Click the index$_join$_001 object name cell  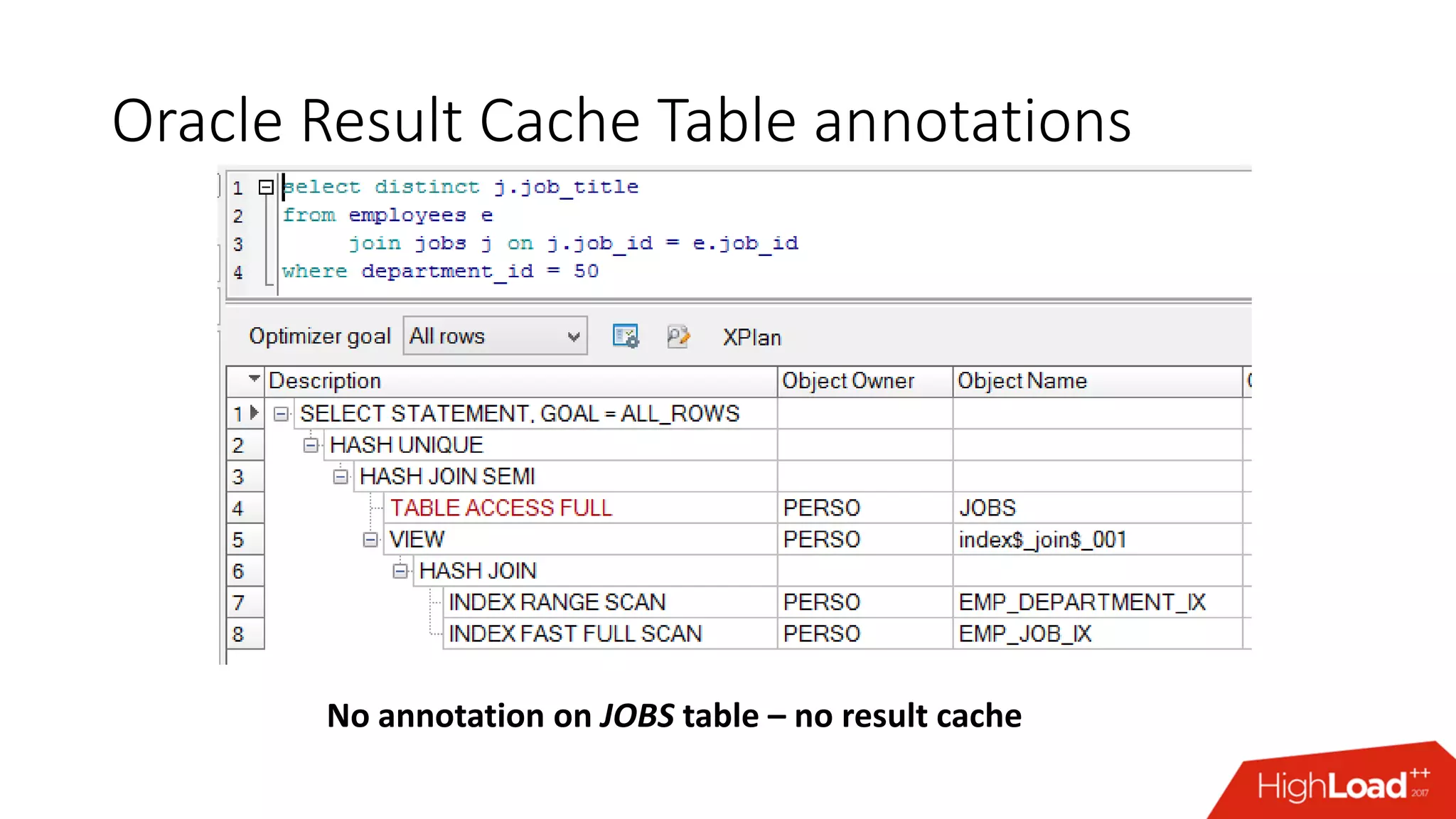[x=1098, y=540]
